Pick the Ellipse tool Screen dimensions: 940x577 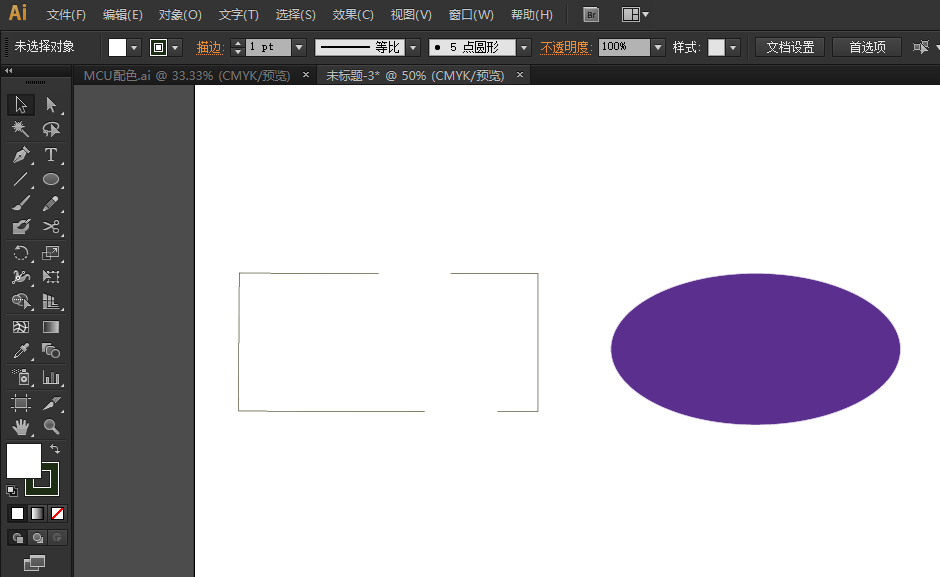point(51,179)
